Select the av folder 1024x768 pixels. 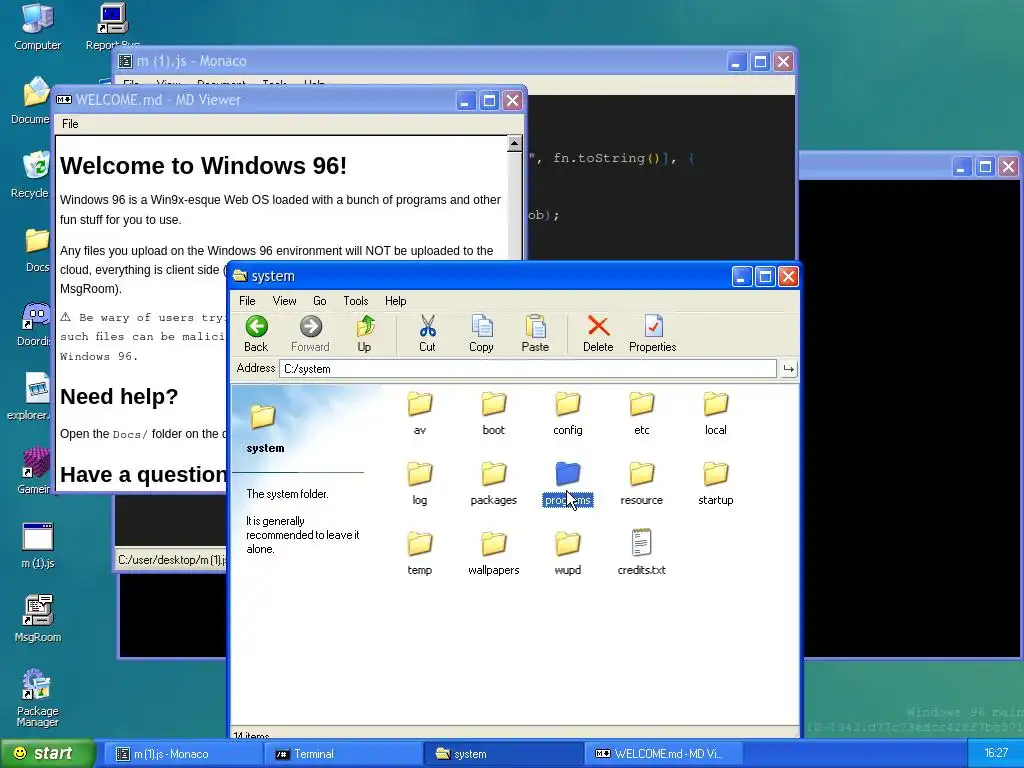pyautogui.click(x=420, y=413)
